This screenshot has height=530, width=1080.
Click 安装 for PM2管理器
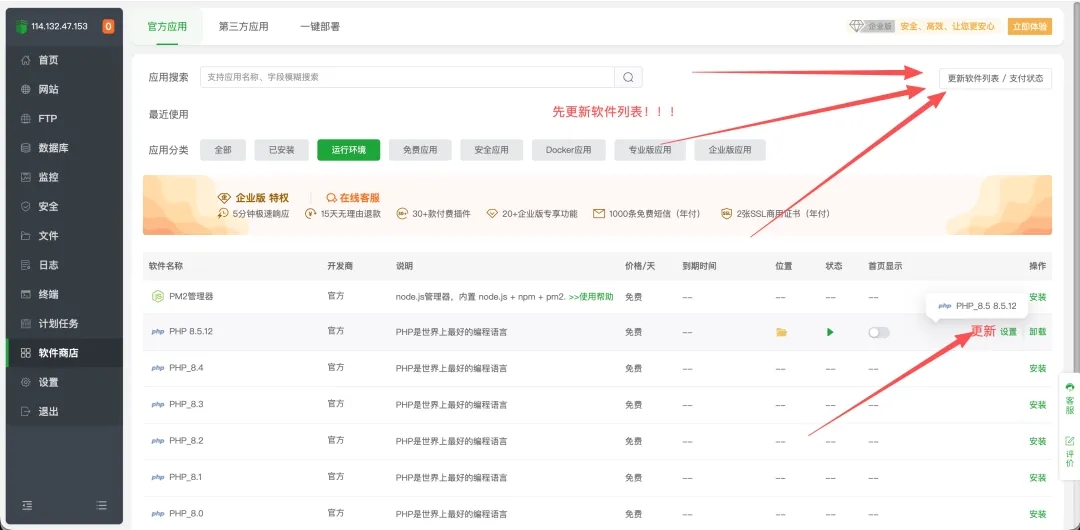(1037, 297)
